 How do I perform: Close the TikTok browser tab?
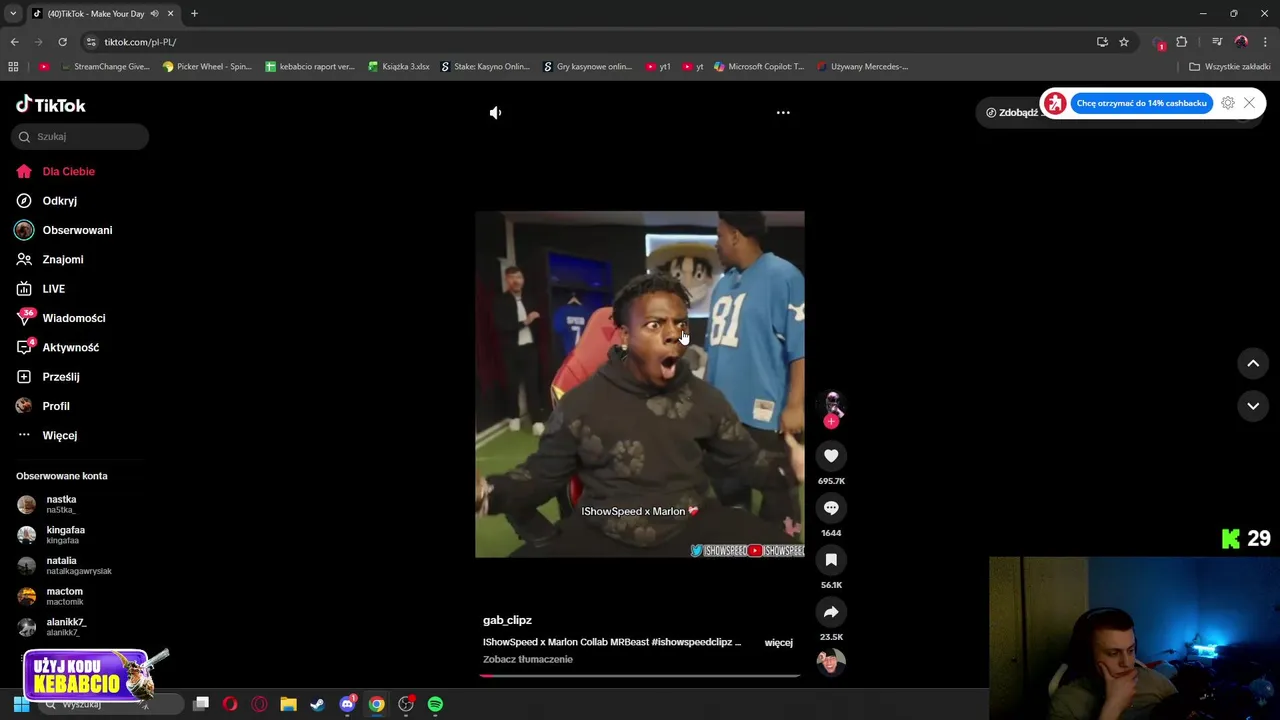pos(170,14)
